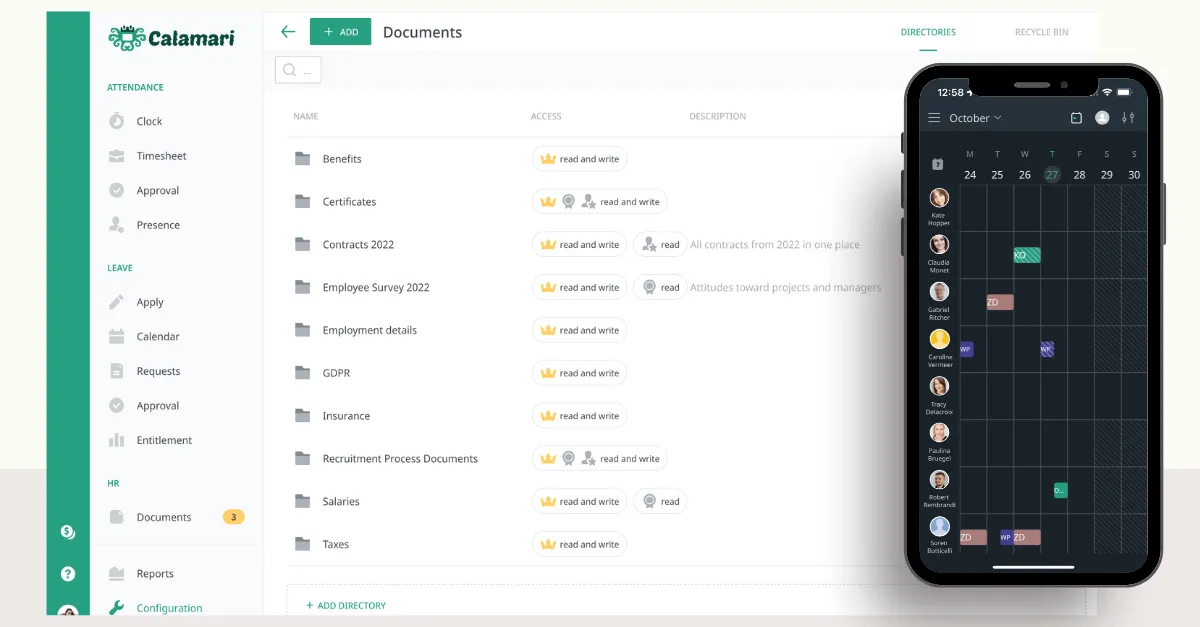
Task: Tap the profile avatar in the mobile header
Action: click(x=1101, y=117)
